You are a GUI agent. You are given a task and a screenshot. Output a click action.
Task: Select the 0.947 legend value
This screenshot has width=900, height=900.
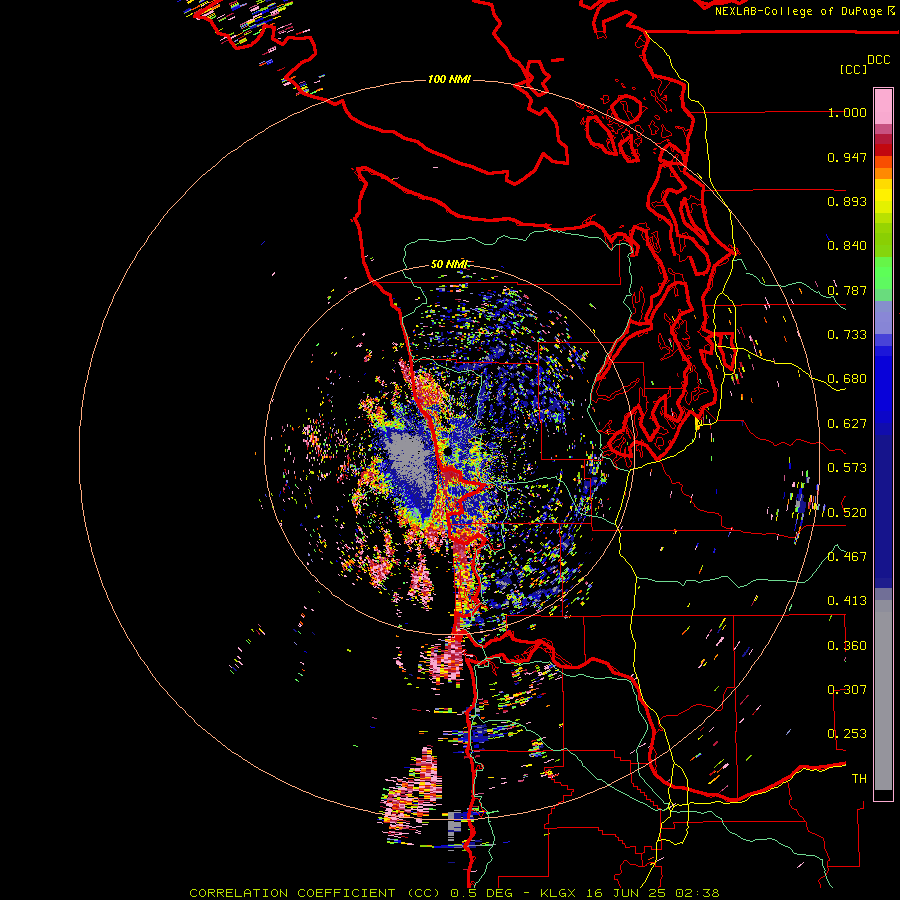847,157
